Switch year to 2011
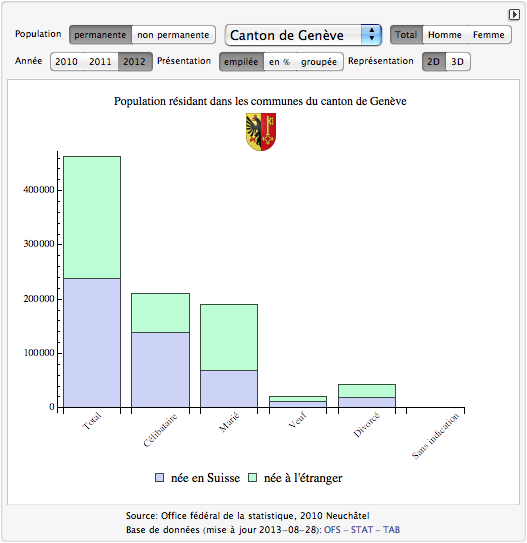The height and width of the screenshot is (543, 527). [x=100, y=62]
